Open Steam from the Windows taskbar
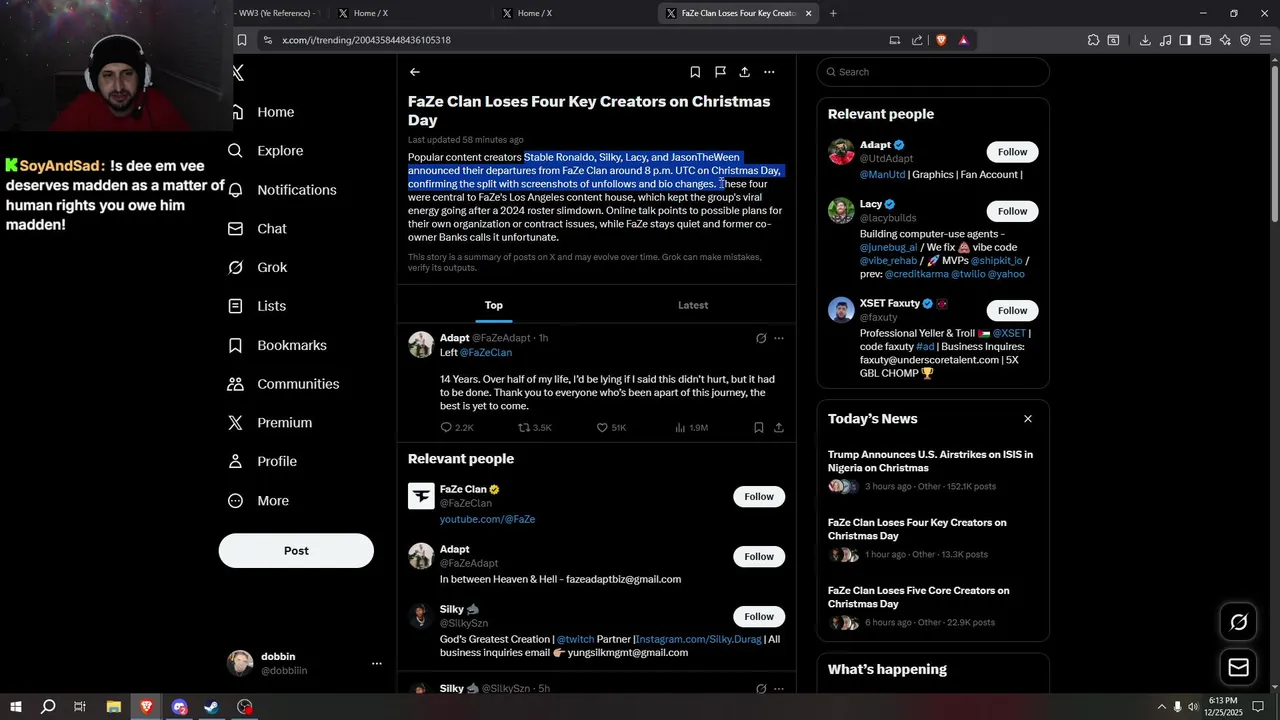The height and width of the screenshot is (720, 1280). (x=212, y=707)
